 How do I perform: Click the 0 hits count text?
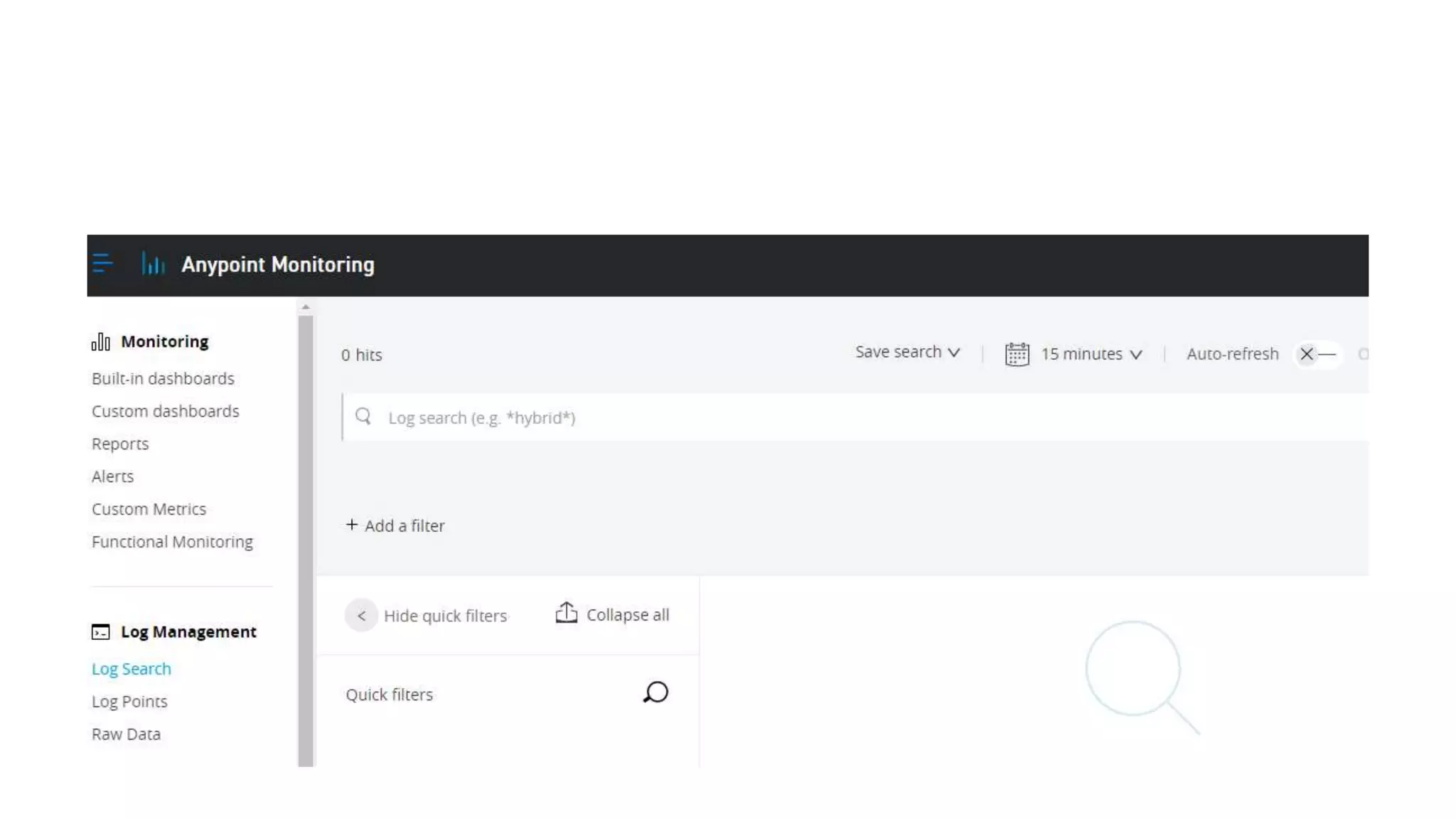click(x=361, y=355)
